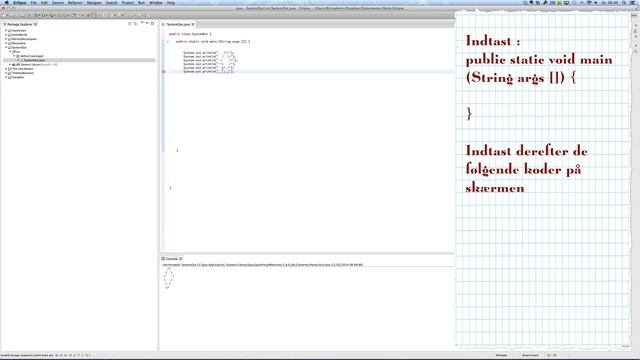Image resolution: width=640 pixels, height=360 pixels.
Task: Open the Edit menu
Action: coord(44,2)
